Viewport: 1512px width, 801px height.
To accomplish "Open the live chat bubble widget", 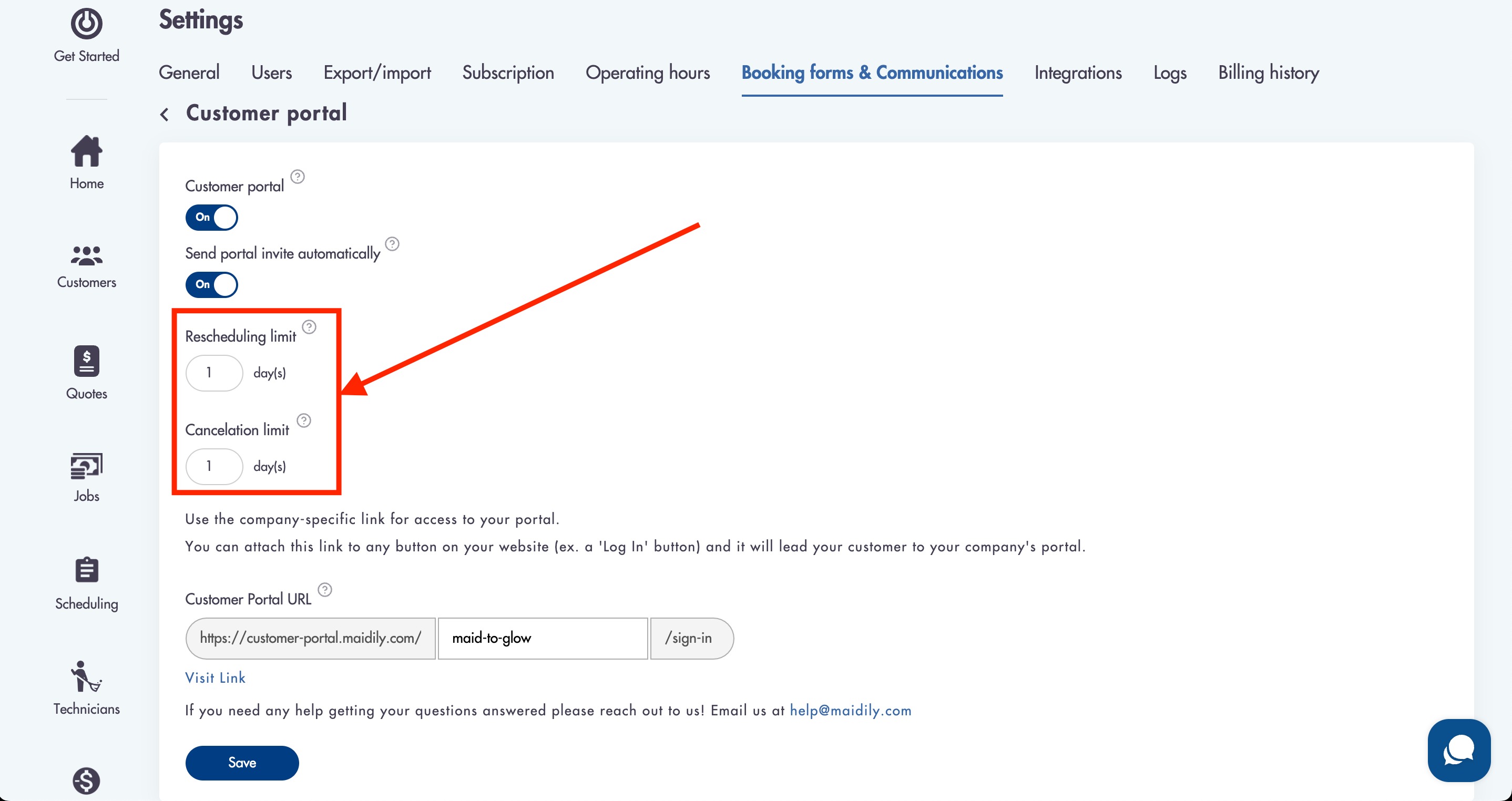I will pos(1458,751).
